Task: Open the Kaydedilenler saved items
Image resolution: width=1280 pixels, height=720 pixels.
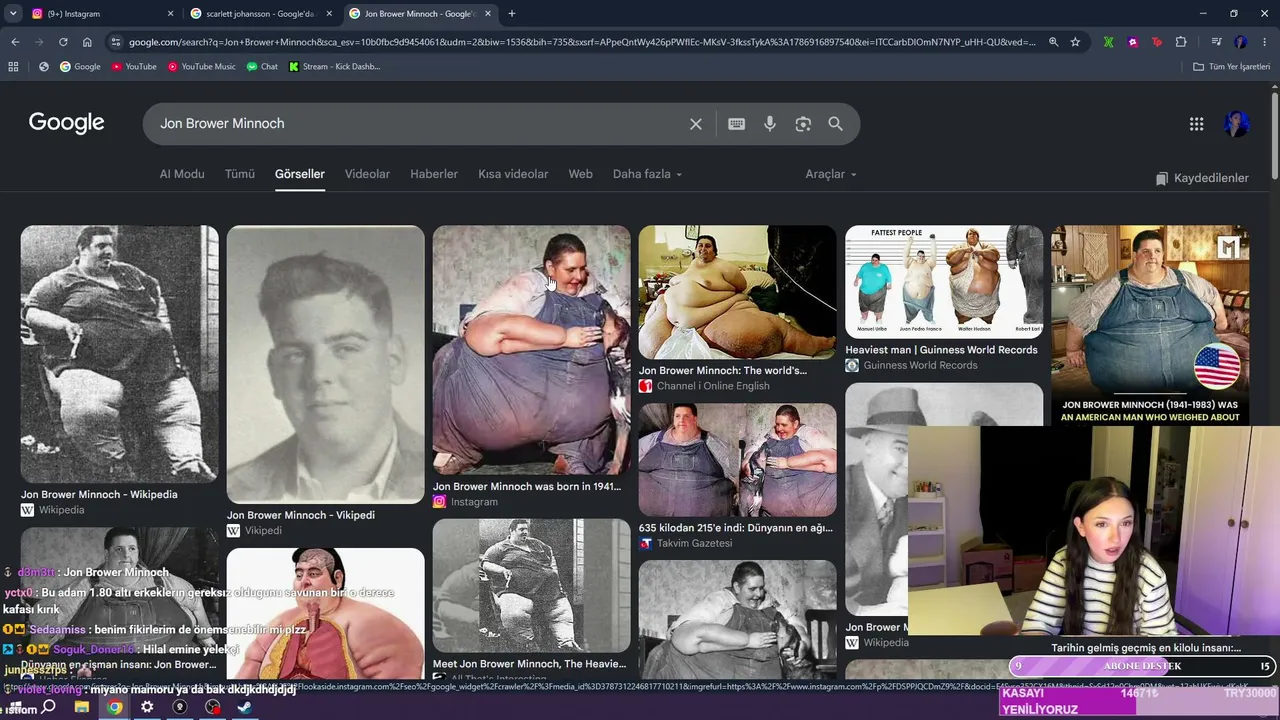Action: coord(1202,178)
